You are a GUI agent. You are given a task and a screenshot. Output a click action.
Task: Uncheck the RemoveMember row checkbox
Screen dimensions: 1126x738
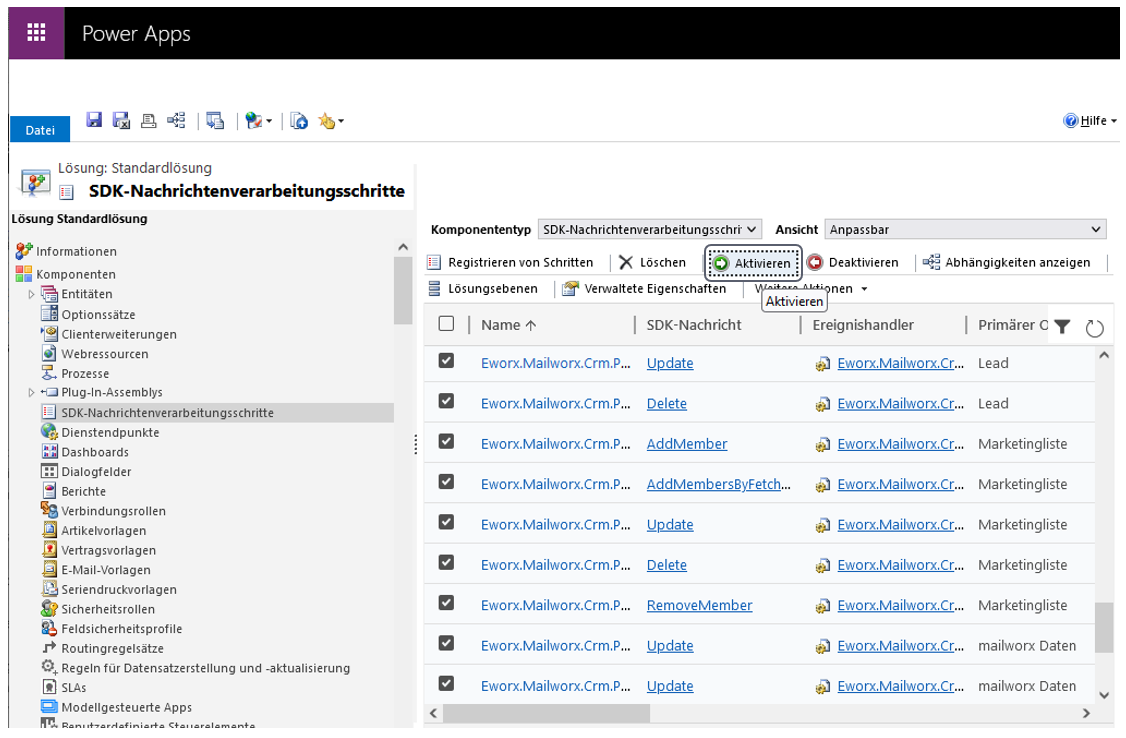point(446,602)
